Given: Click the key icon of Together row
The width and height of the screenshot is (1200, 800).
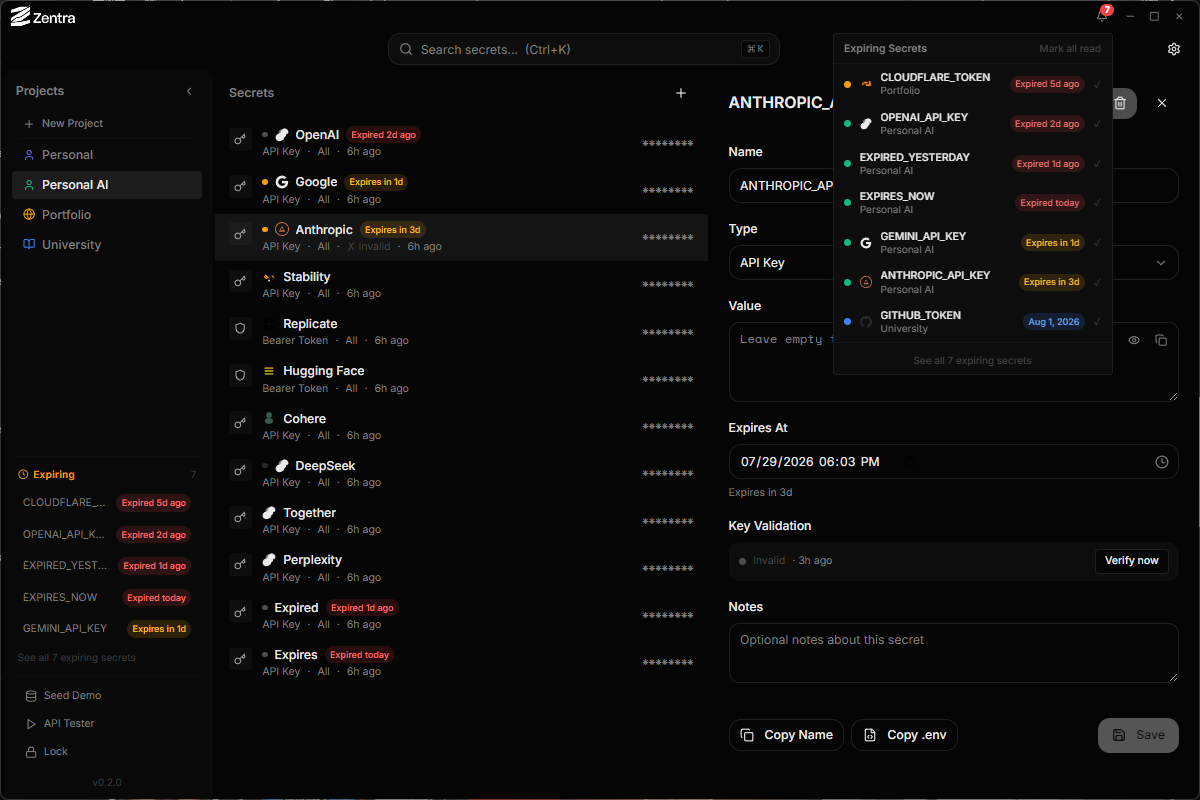Looking at the screenshot, I should tap(240, 517).
